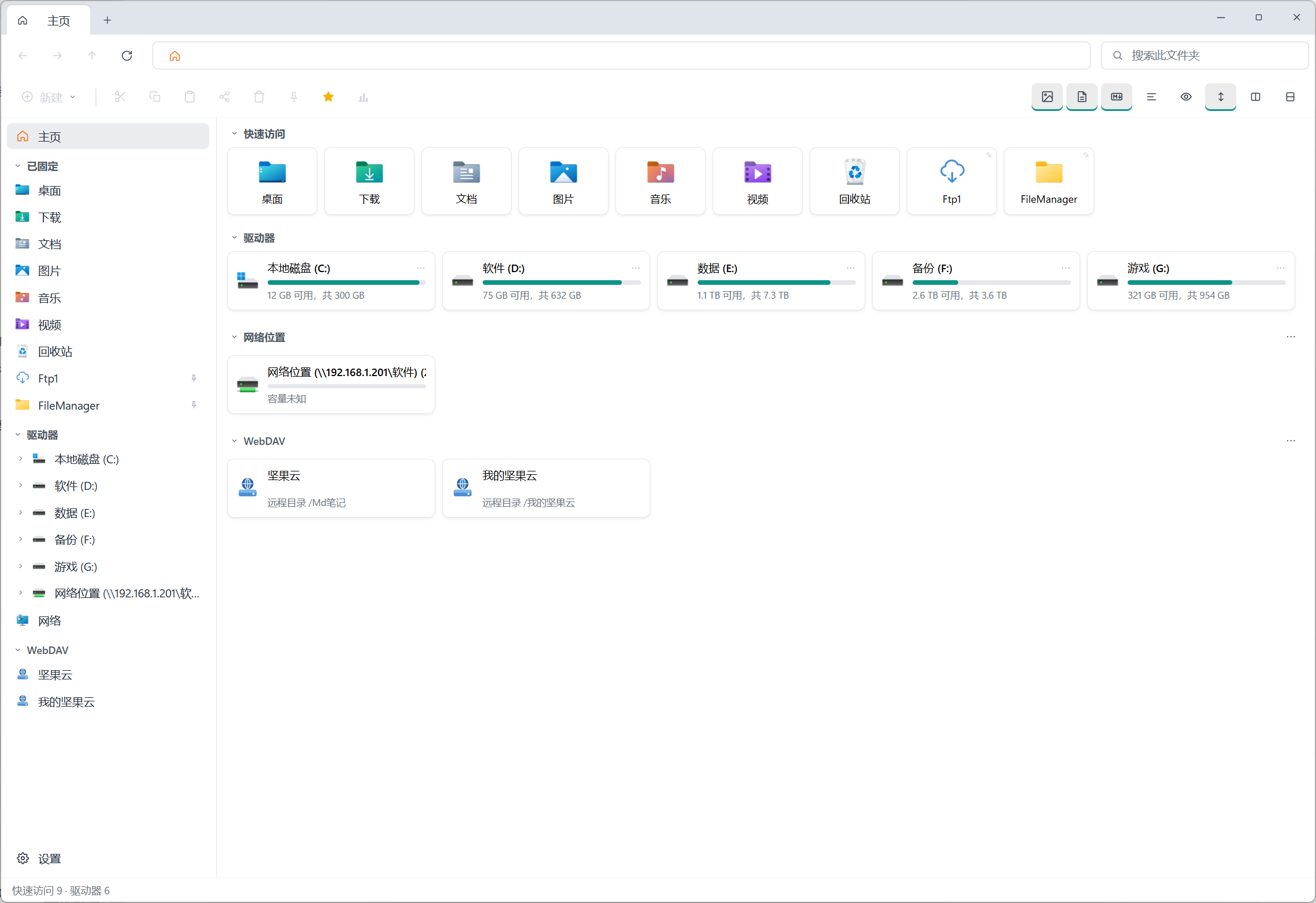Click the scissors cut icon
Viewport: 1316px width, 903px height.
[x=120, y=96]
